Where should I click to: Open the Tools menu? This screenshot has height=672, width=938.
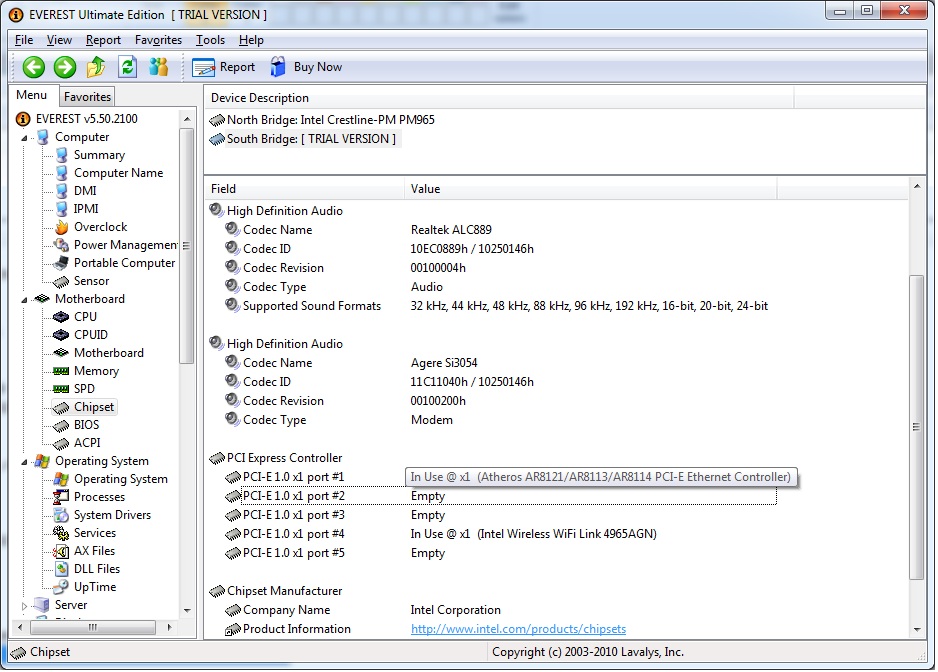pyautogui.click(x=210, y=40)
